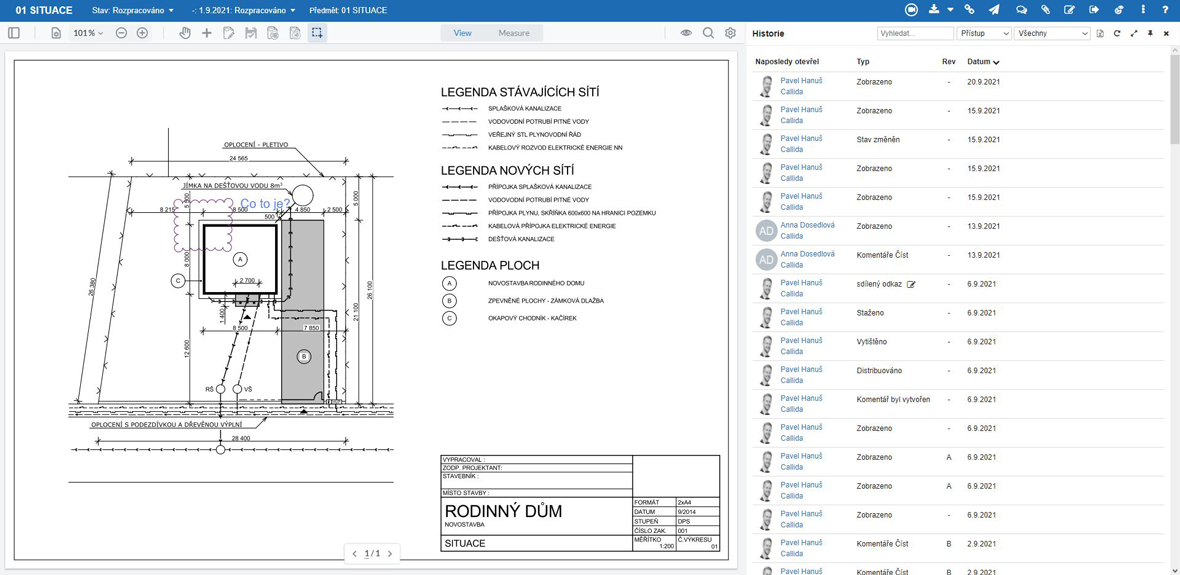This screenshot has height=575, width=1180.
Task: Click the 01 SITUACE document title
Action: coord(44,11)
